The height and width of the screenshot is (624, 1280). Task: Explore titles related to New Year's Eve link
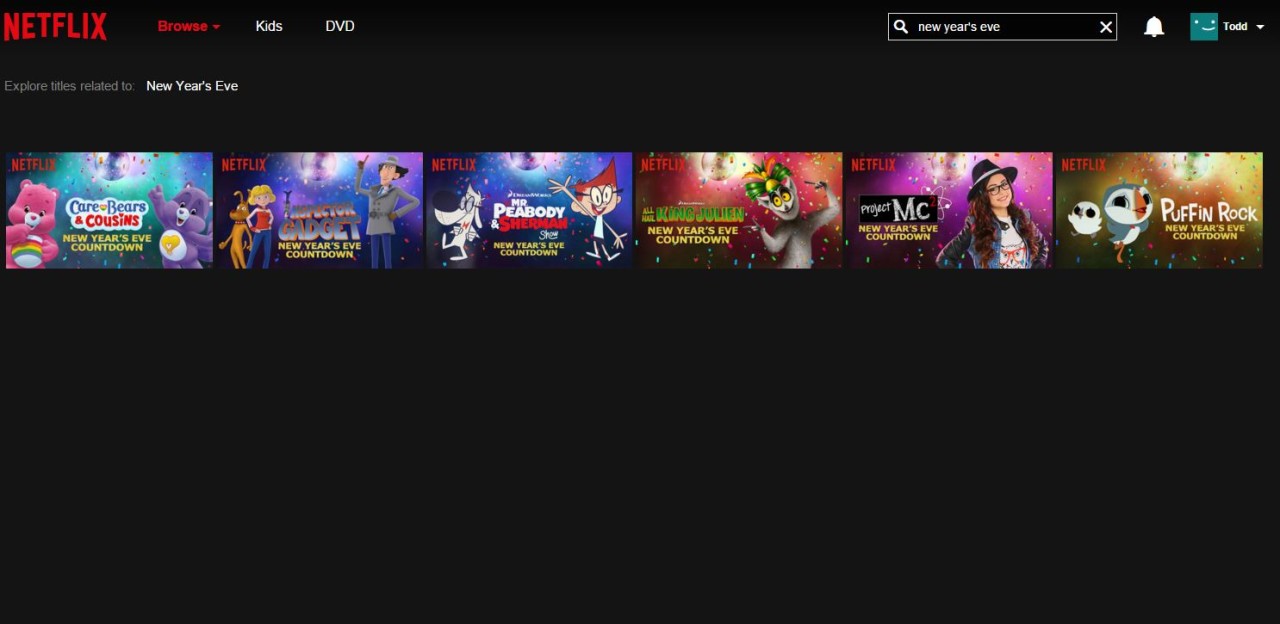[x=192, y=86]
